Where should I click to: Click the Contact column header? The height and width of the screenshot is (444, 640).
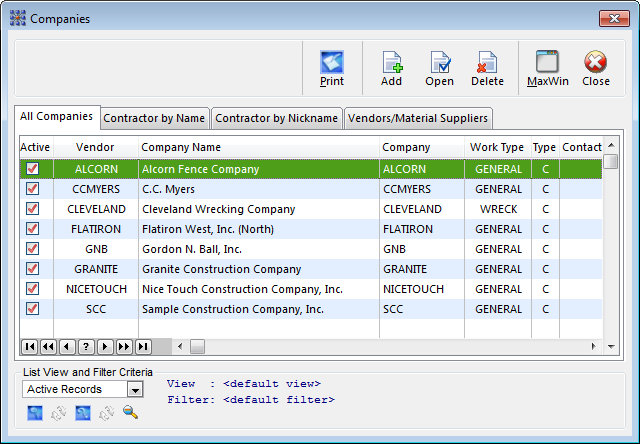point(581,147)
